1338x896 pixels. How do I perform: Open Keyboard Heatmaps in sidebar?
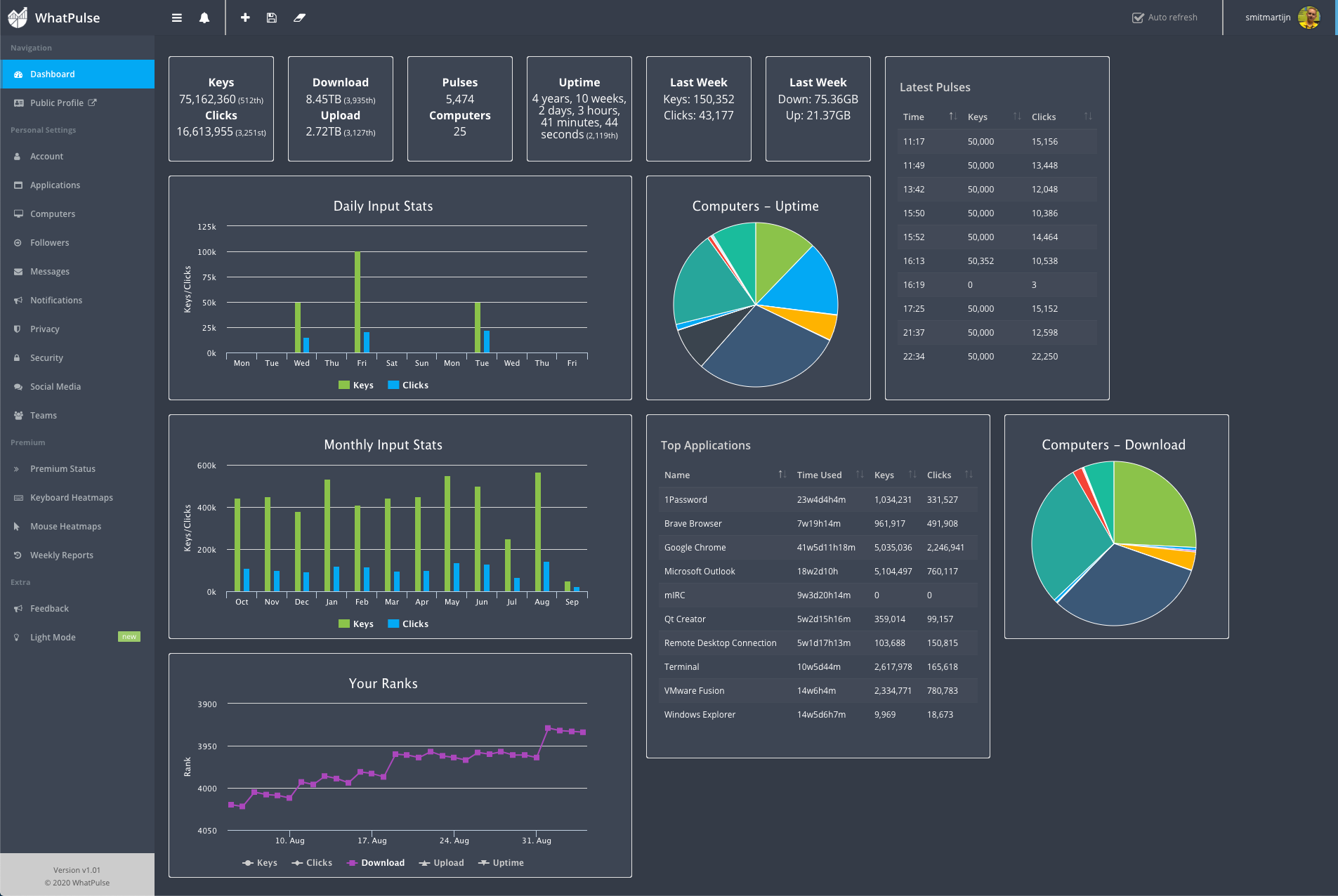[x=71, y=497]
